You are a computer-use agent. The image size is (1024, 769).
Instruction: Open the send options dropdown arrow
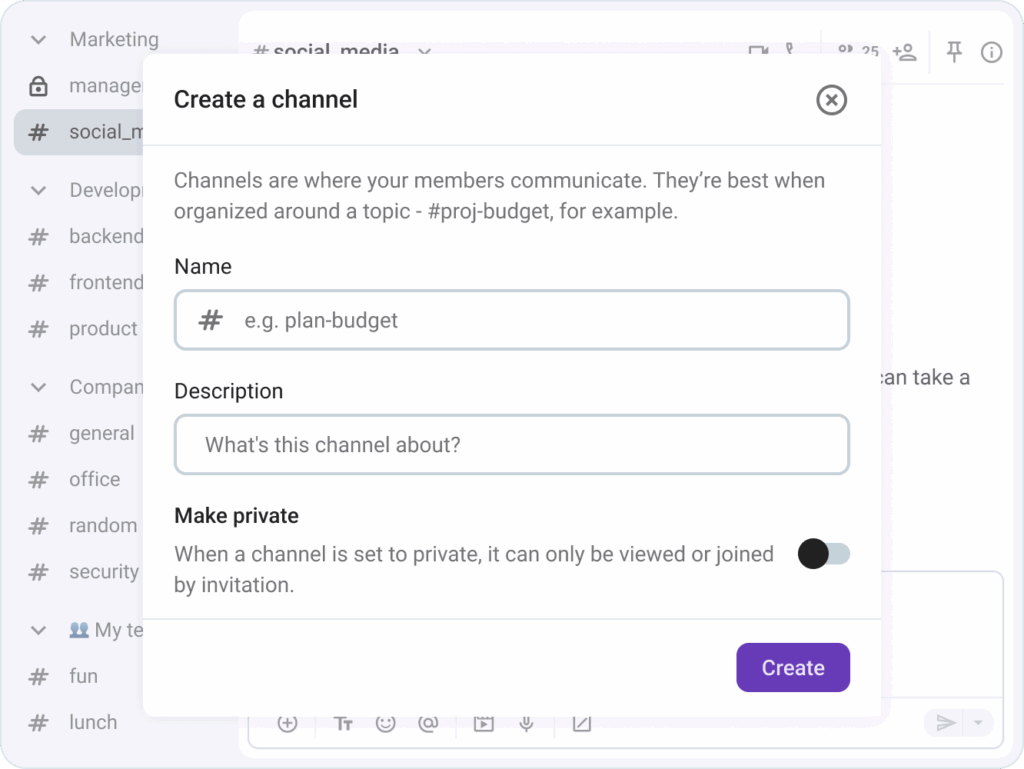pos(978,723)
